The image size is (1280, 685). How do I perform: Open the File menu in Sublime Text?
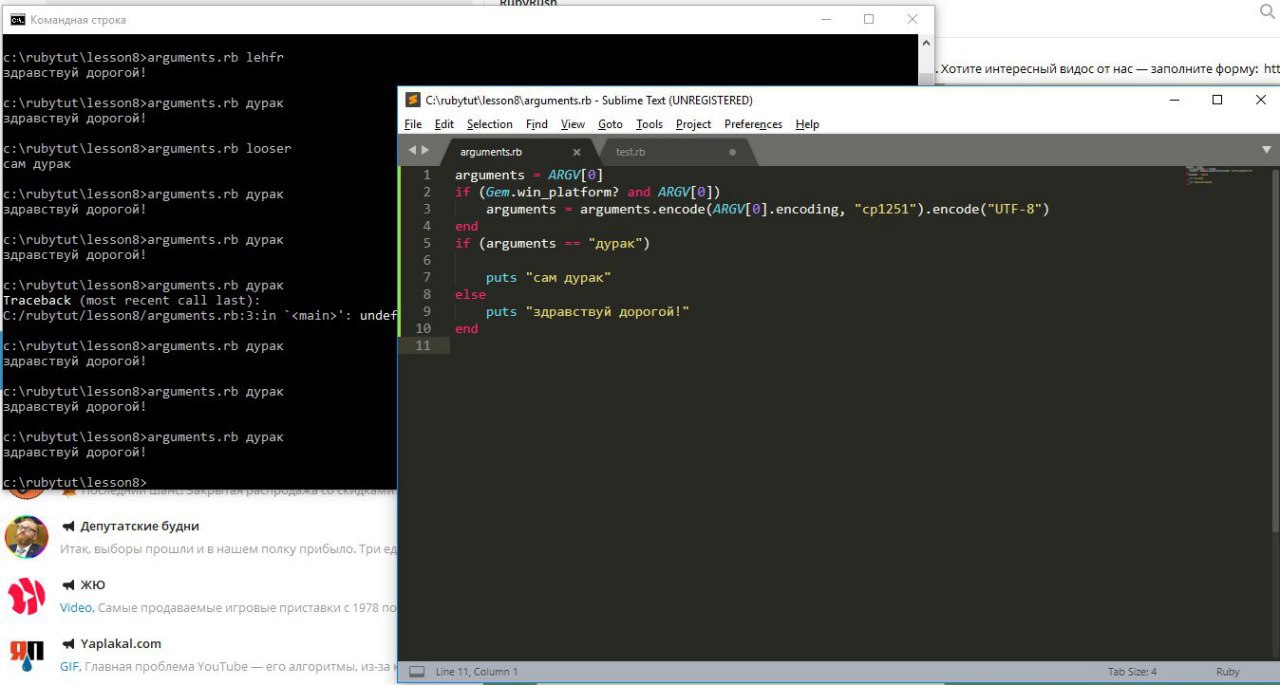tap(413, 124)
